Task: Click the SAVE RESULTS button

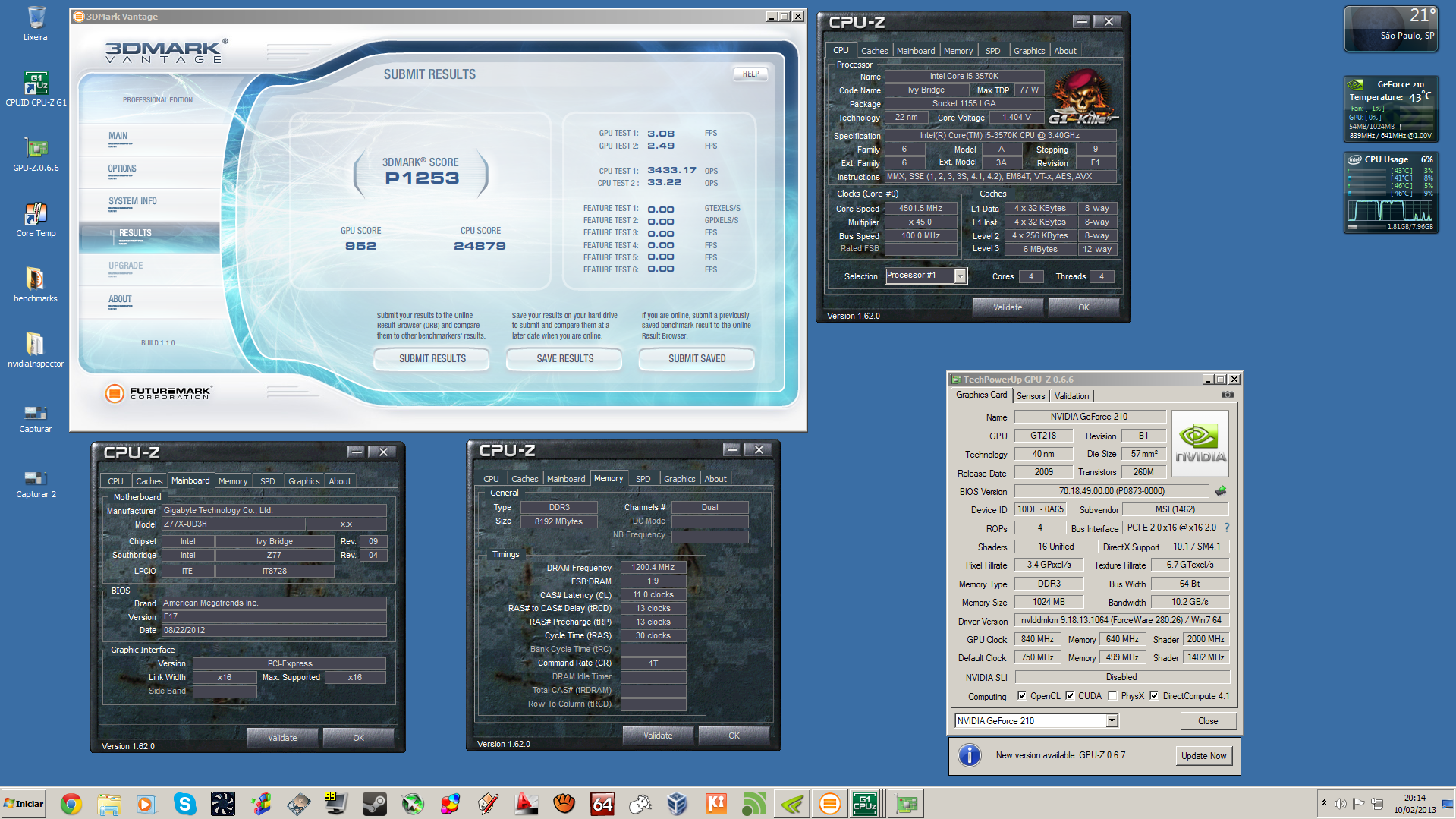Action: (565, 358)
